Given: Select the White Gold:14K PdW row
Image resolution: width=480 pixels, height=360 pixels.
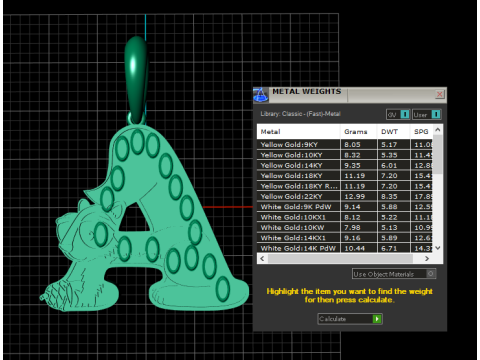Looking at the screenshot, I should pyautogui.click(x=345, y=248).
